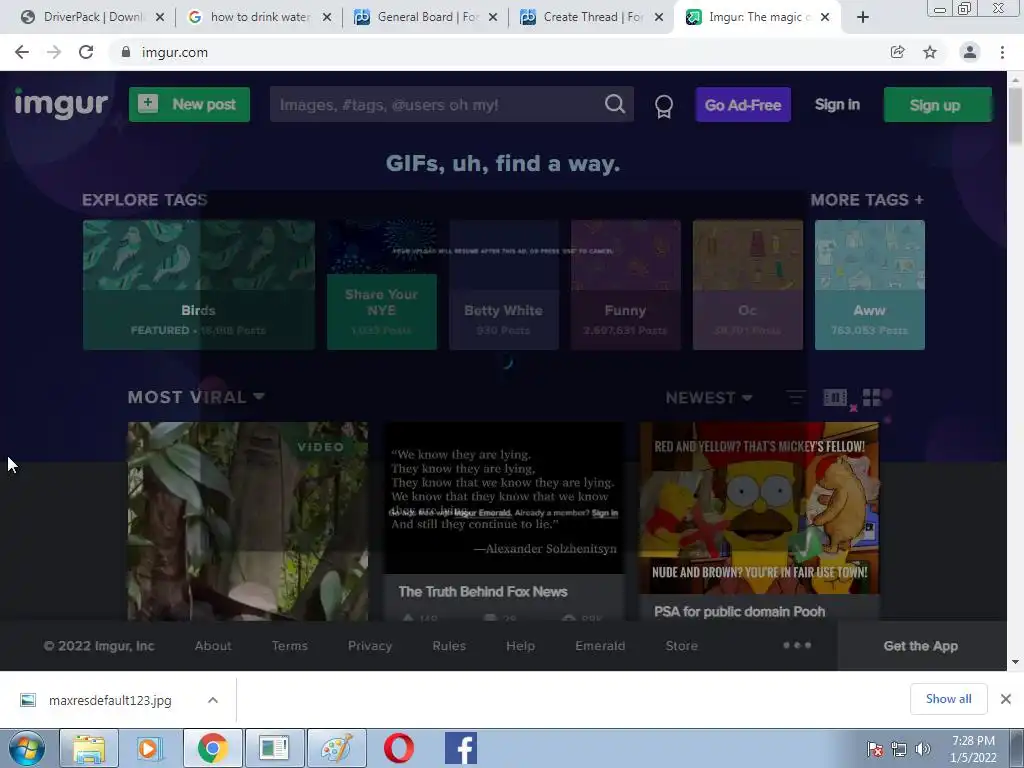
Task: Open the Oc tag card
Action: tap(748, 285)
